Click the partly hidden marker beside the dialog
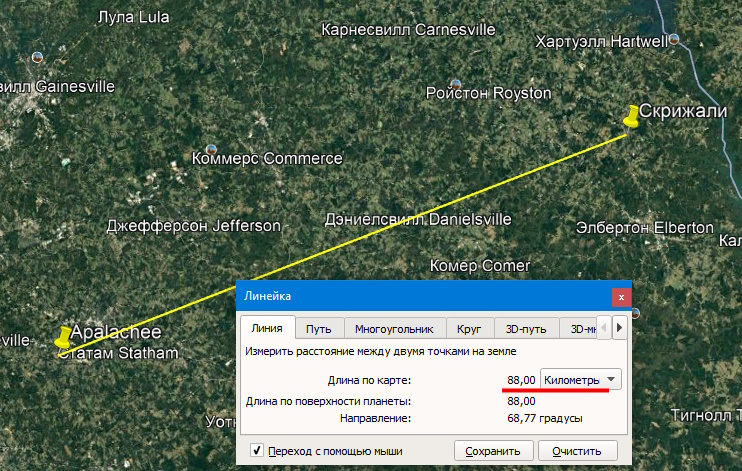This screenshot has height=471, width=742. click(635, 313)
